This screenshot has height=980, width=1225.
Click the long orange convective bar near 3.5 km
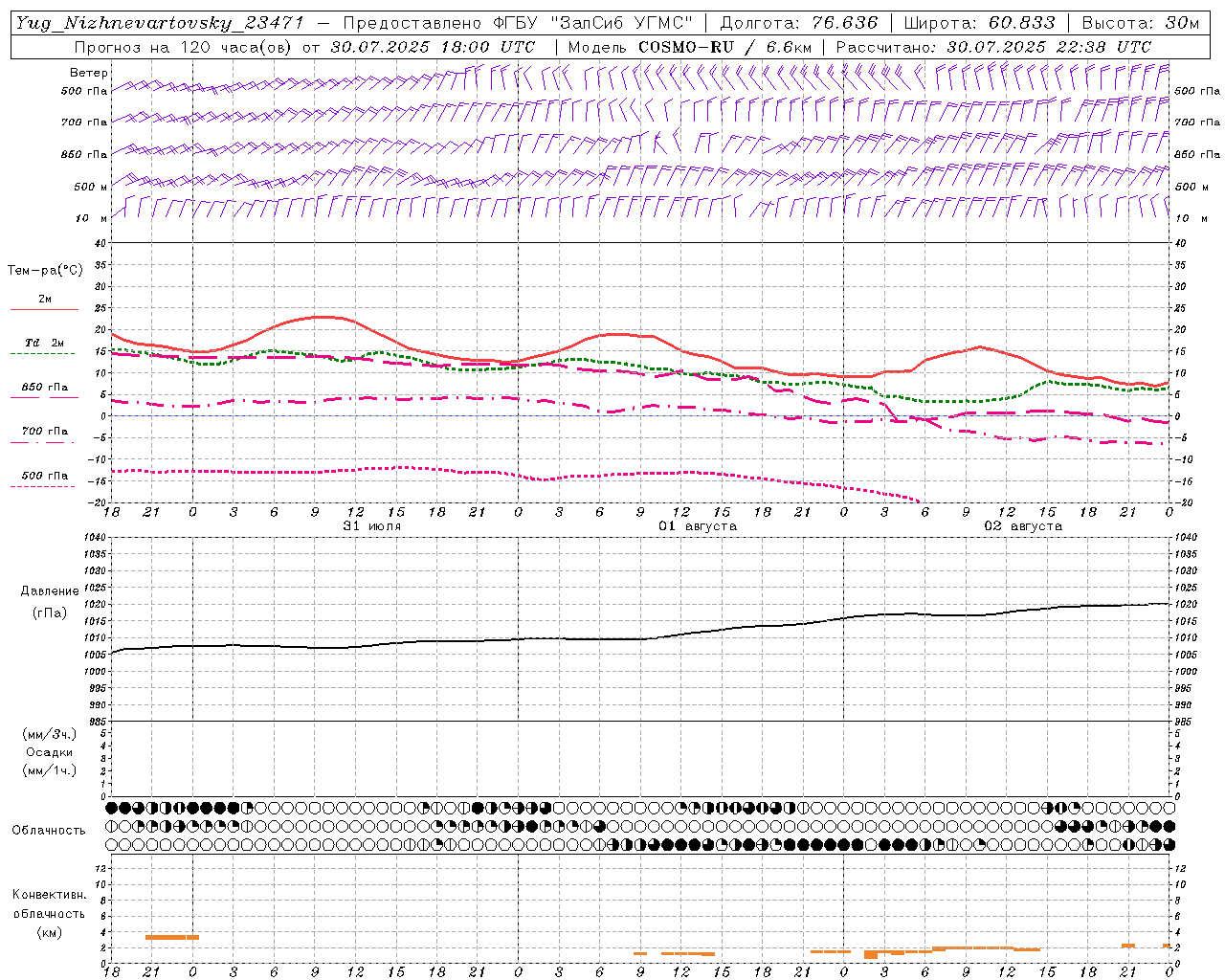coord(172,937)
